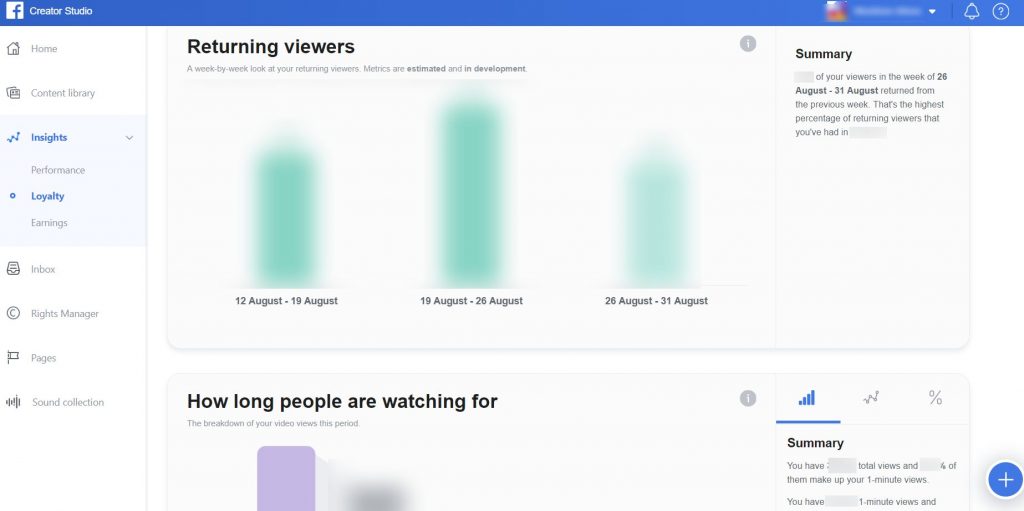The width and height of the screenshot is (1024, 511).
Task: Open the notifications bell
Action: pos(972,11)
